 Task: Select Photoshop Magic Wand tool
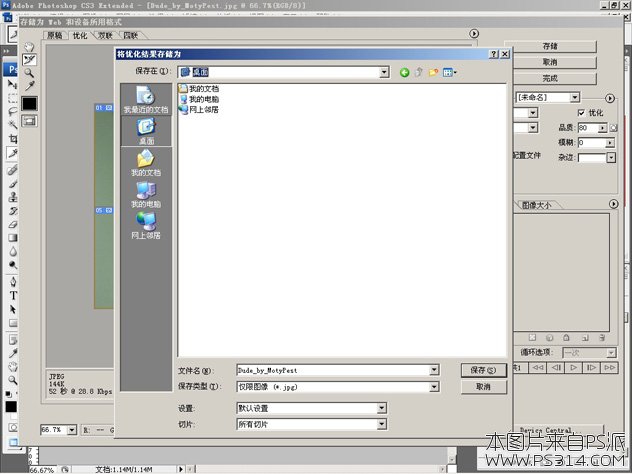(13, 125)
